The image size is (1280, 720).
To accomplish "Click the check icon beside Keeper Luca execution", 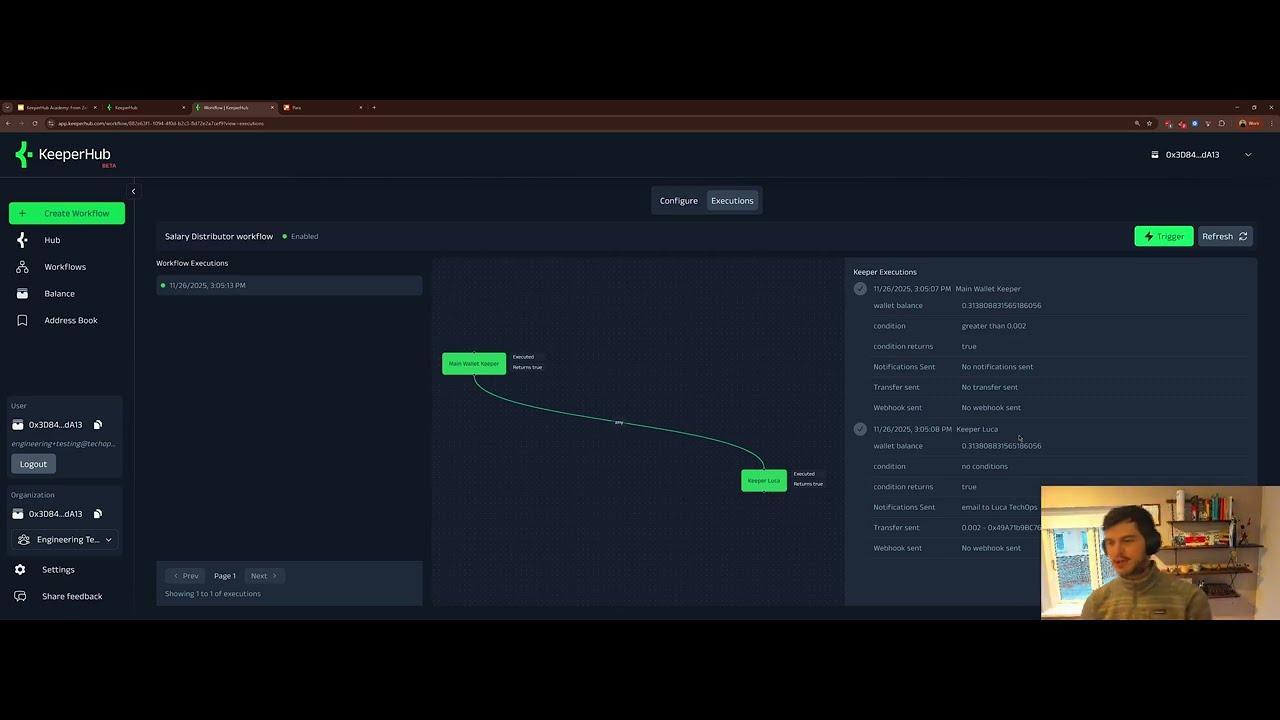I will click(x=860, y=429).
